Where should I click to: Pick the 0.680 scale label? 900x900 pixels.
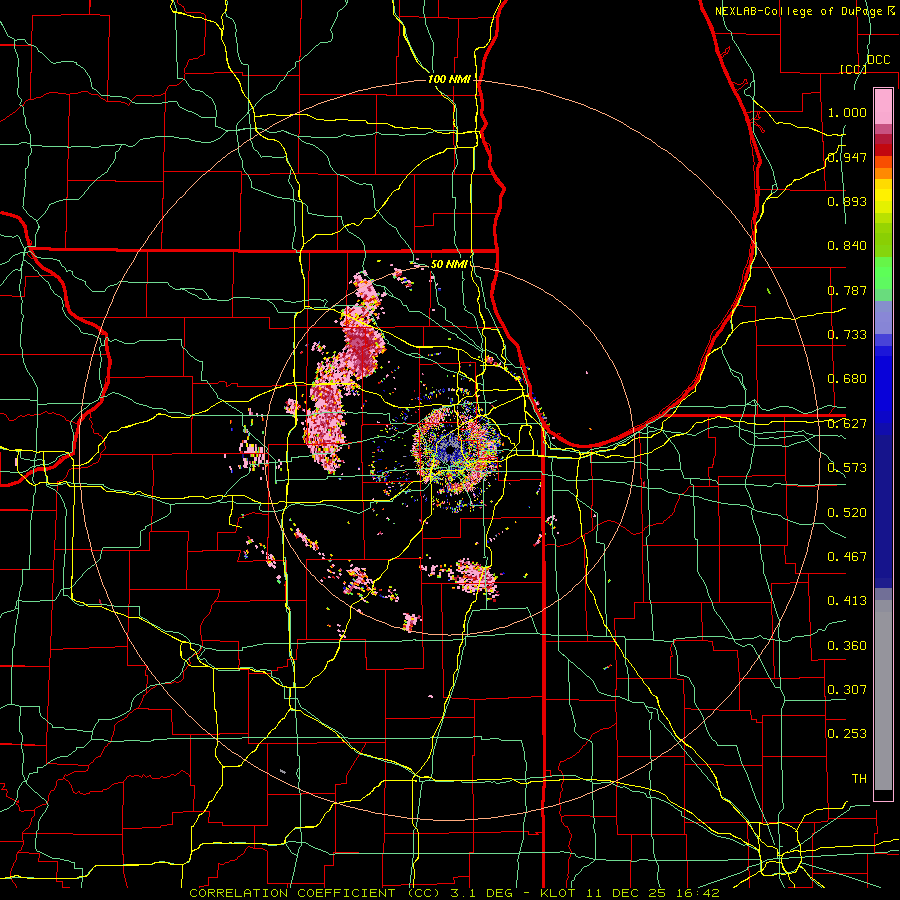click(847, 379)
